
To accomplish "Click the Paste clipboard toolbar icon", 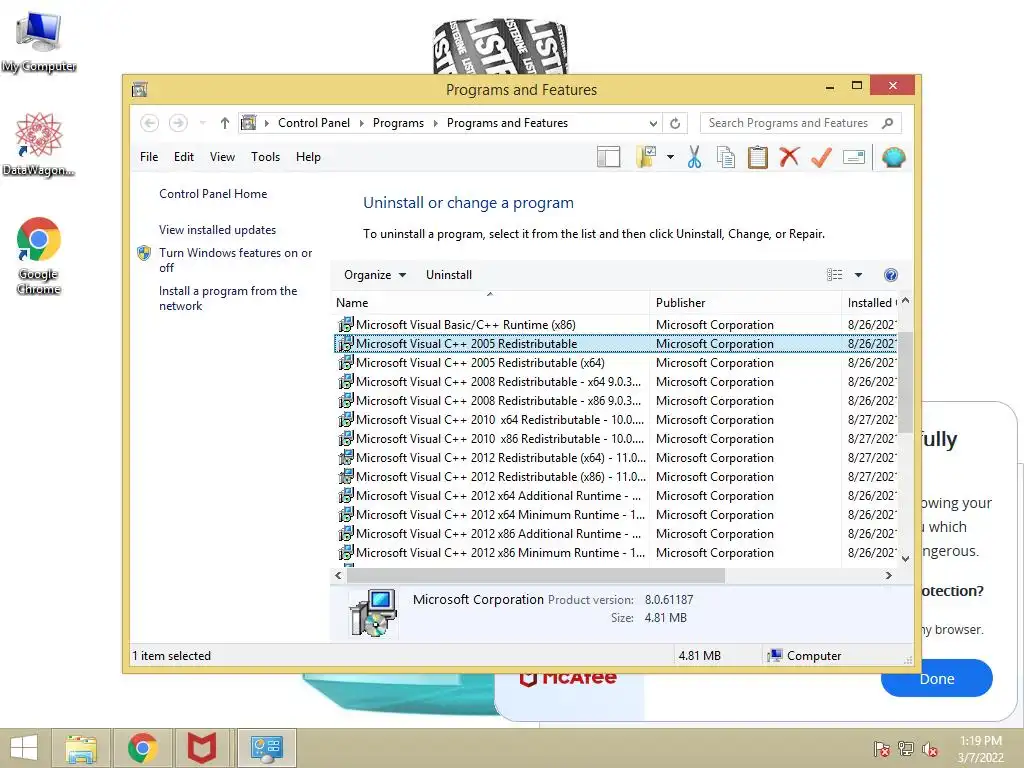I will pyautogui.click(x=758, y=157).
